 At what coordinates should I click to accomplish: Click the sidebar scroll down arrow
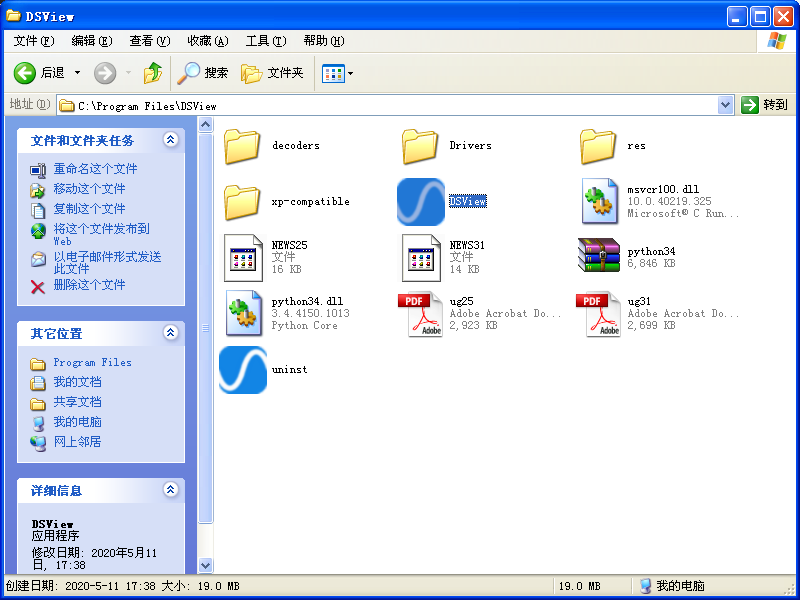(x=205, y=565)
